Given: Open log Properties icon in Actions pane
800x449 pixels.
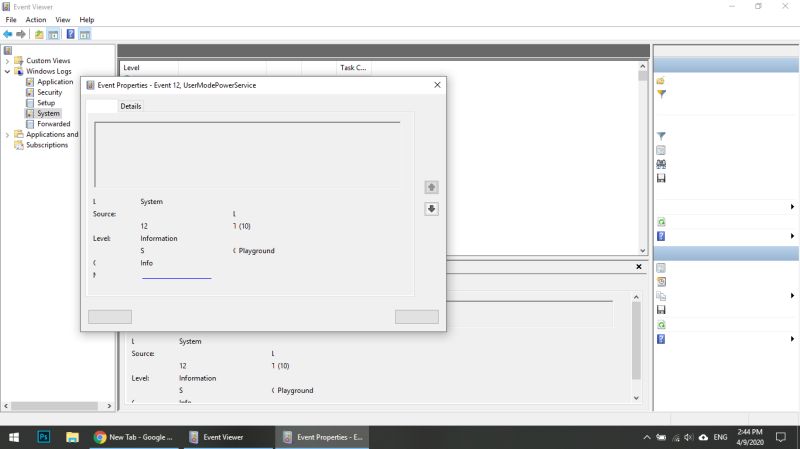Looking at the screenshot, I should (x=661, y=150).
